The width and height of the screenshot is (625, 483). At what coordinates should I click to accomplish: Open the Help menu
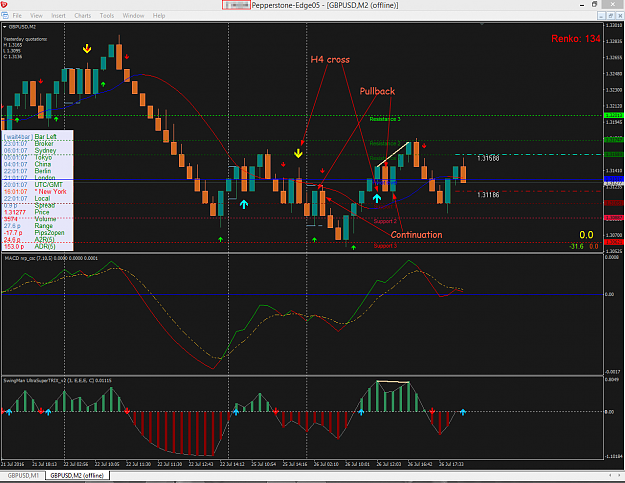(159, 16)
